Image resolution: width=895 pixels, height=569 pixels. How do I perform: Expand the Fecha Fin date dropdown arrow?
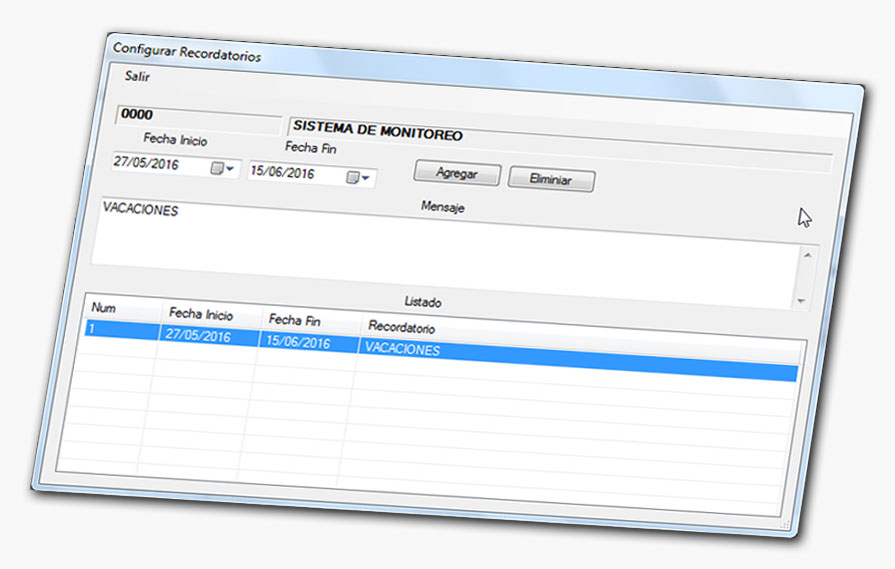pyautogui.click(x=366, y=179)
